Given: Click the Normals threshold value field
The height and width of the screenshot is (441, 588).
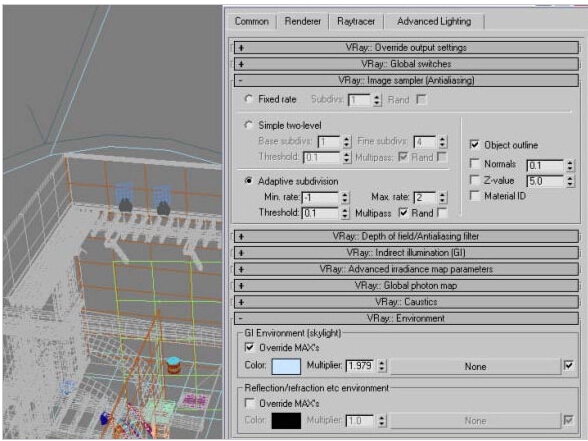Looking at the screenshot, I should [x=546, y=165].
